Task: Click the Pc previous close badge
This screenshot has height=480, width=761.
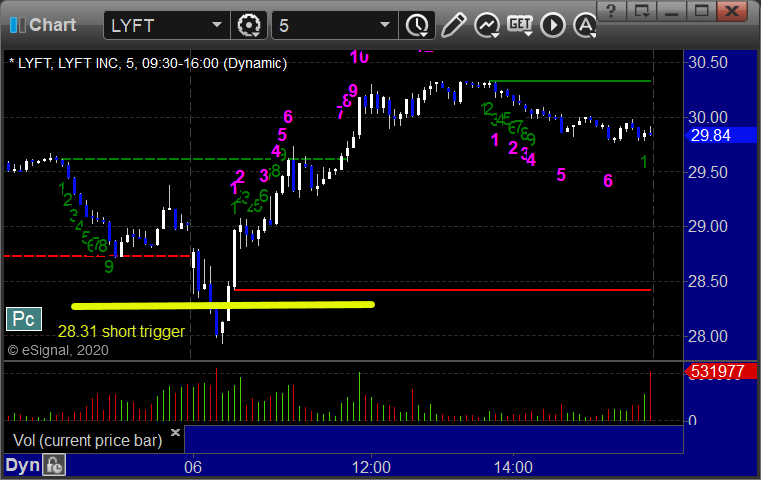Action: (24, 319)
